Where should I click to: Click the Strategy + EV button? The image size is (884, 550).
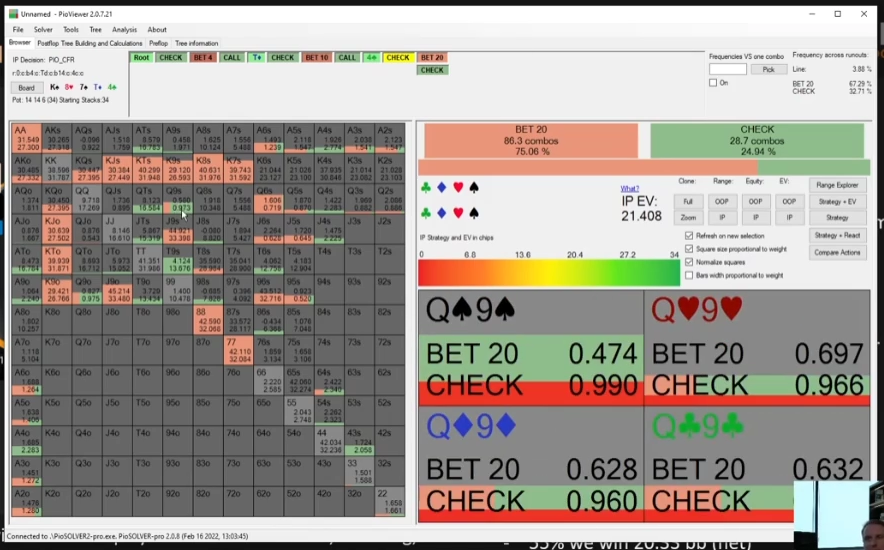click(837, 201)
